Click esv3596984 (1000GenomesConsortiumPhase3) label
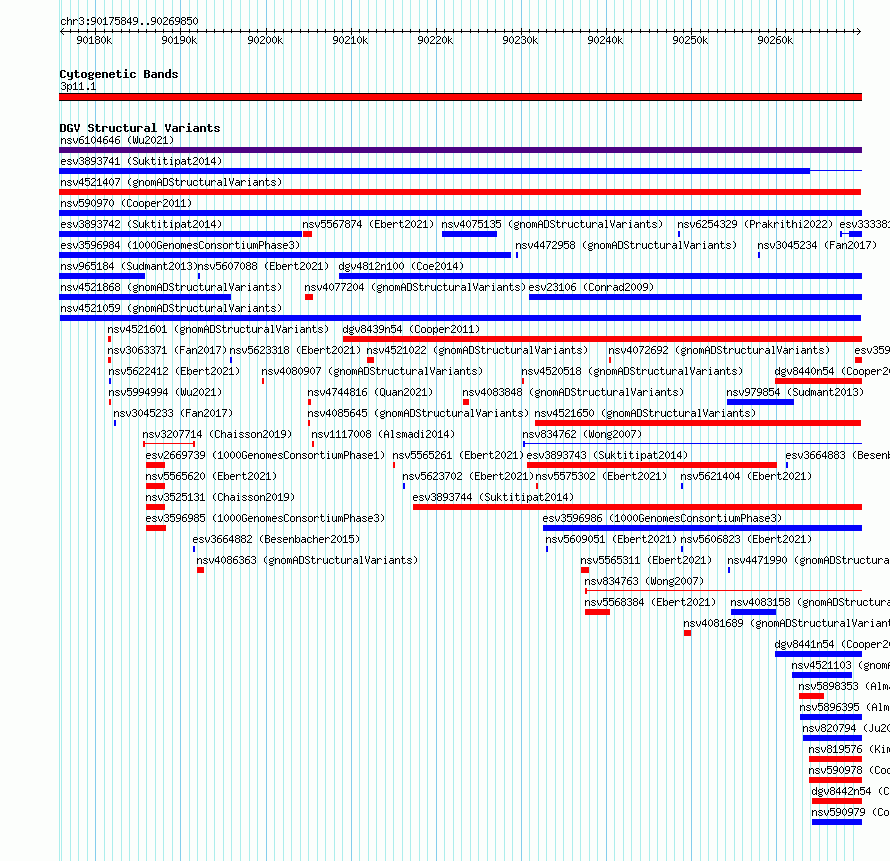 pyautogui.click(x=180, y=245)
